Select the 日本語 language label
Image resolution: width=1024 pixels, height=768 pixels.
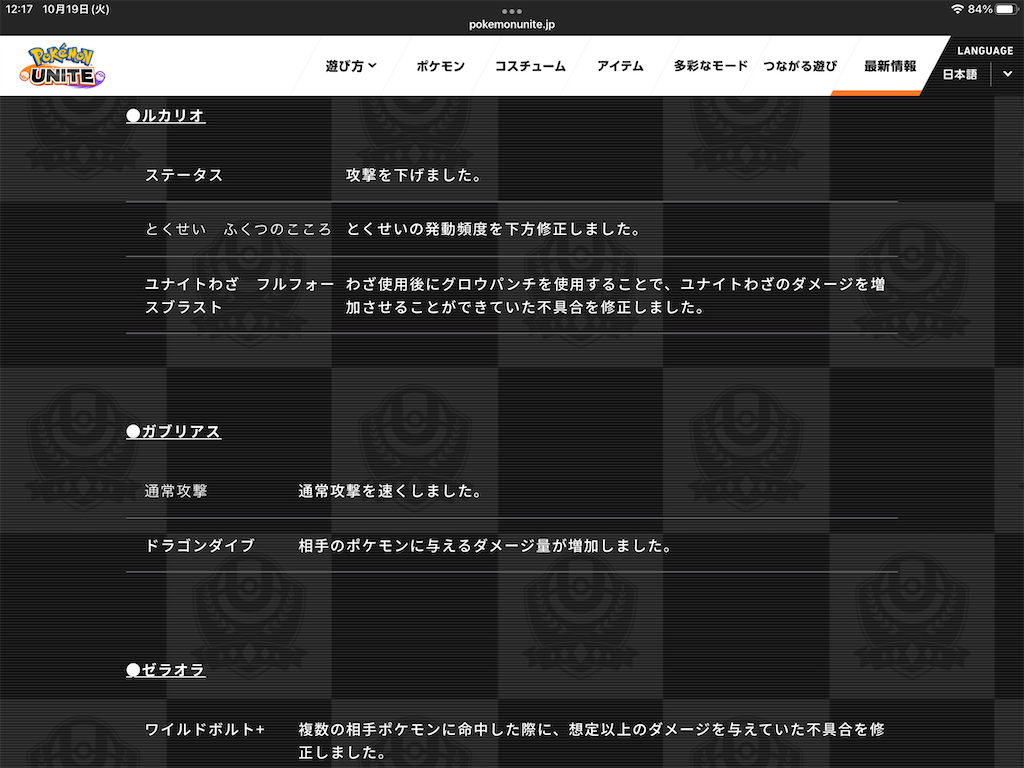point(959,74)
